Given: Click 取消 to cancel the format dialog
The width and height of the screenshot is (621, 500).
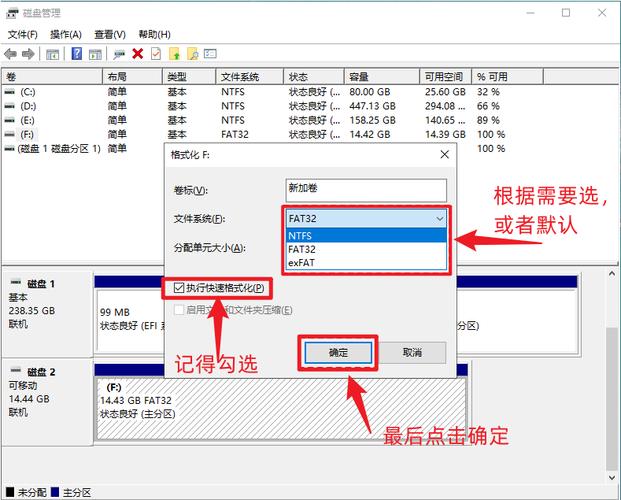Looking at the screenshot, I should 412,353.
